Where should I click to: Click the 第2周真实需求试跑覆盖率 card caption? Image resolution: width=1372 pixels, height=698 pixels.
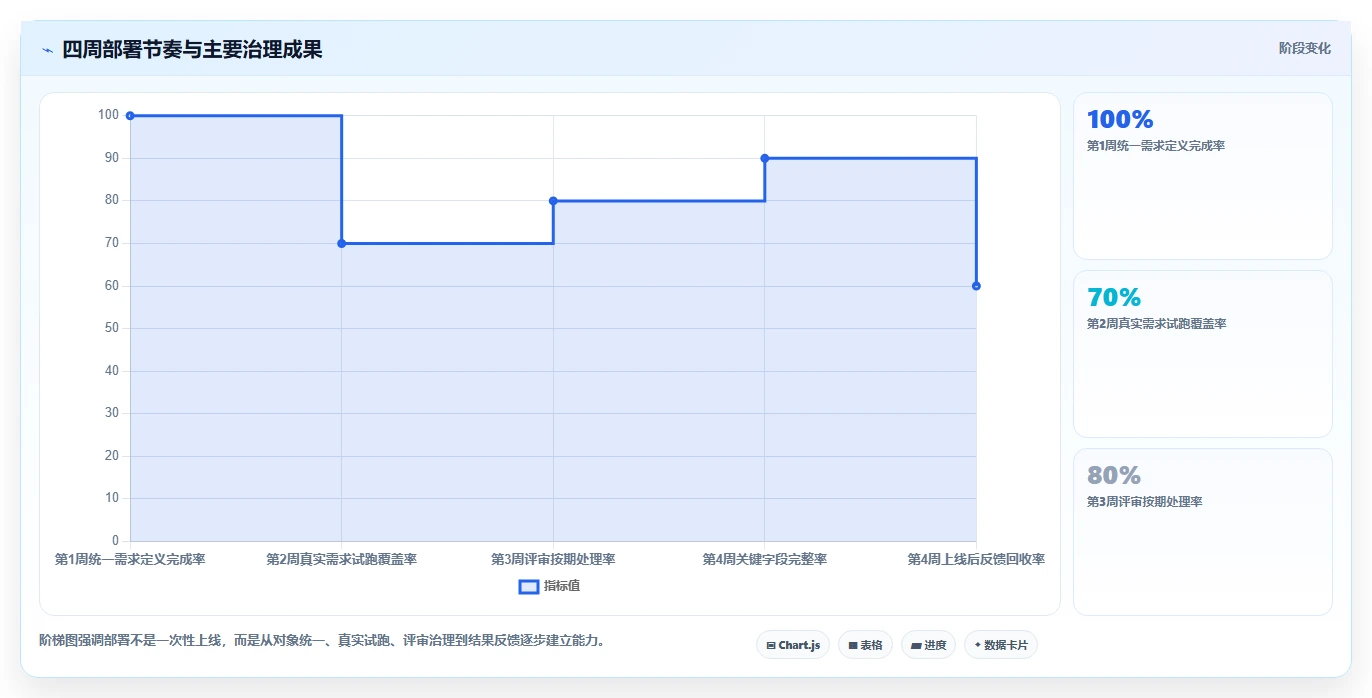[x=1156, y=324]
